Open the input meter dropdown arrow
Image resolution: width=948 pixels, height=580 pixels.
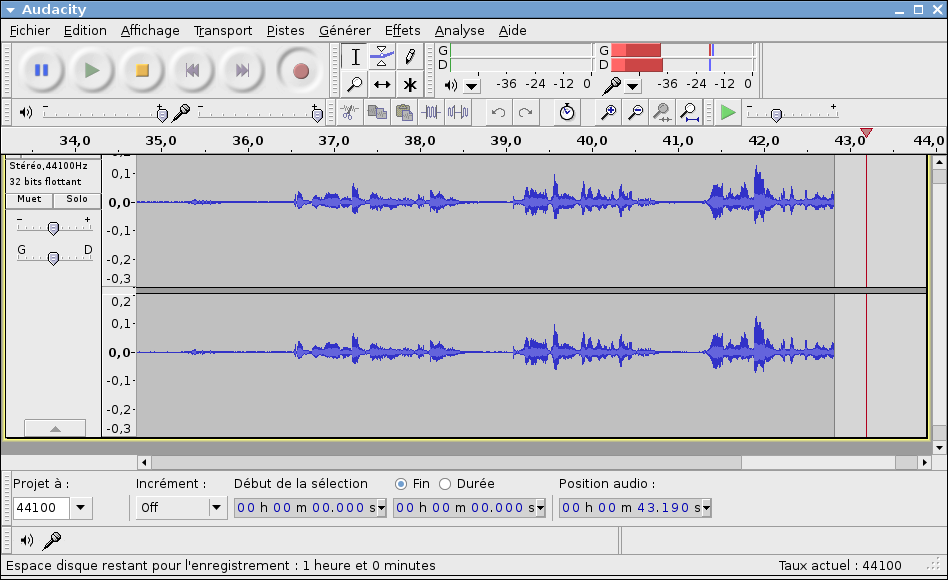(632, 86)
